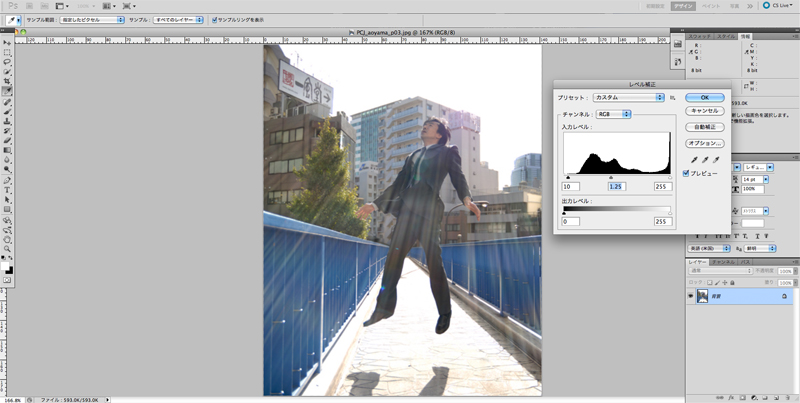
Task: Select the Type tool in the toolbox
Action: pyautogui.click(x=7, y=189)
